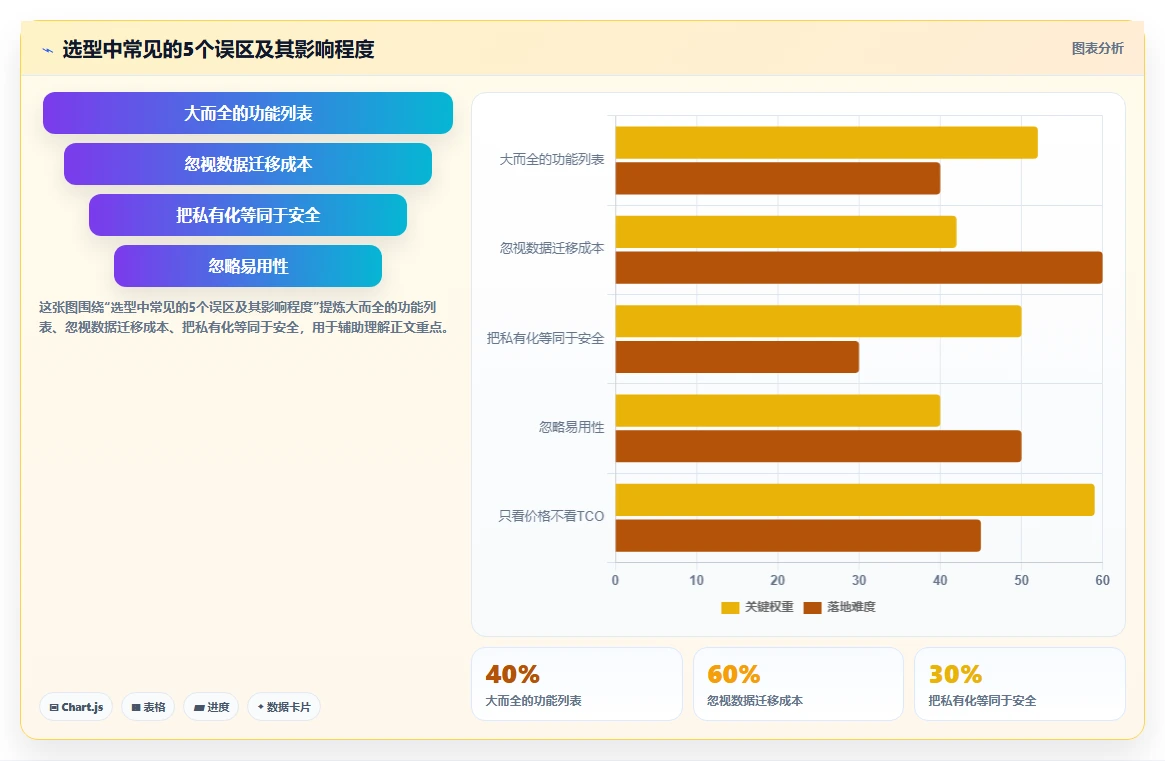Open the 60% 忽视数据迁移成本 data card

click(798, 684)
